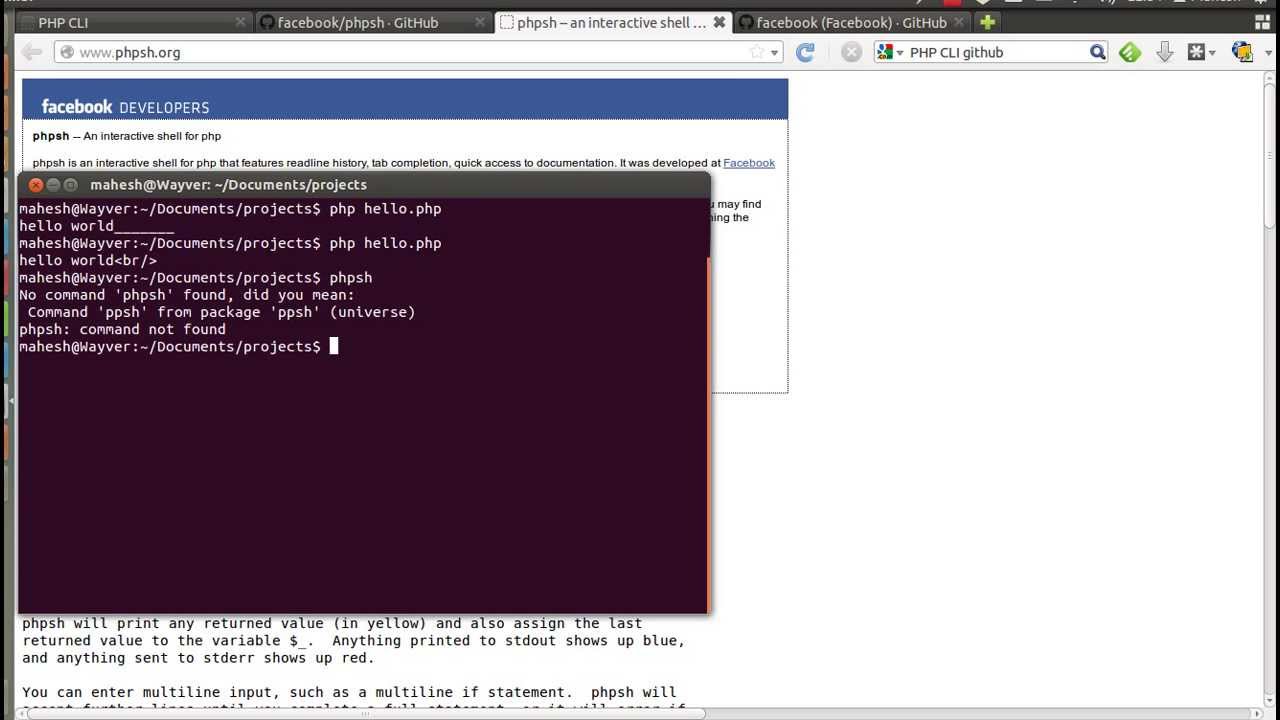Switch to facebook/phpsh GitHub tab

pos(374,22)
